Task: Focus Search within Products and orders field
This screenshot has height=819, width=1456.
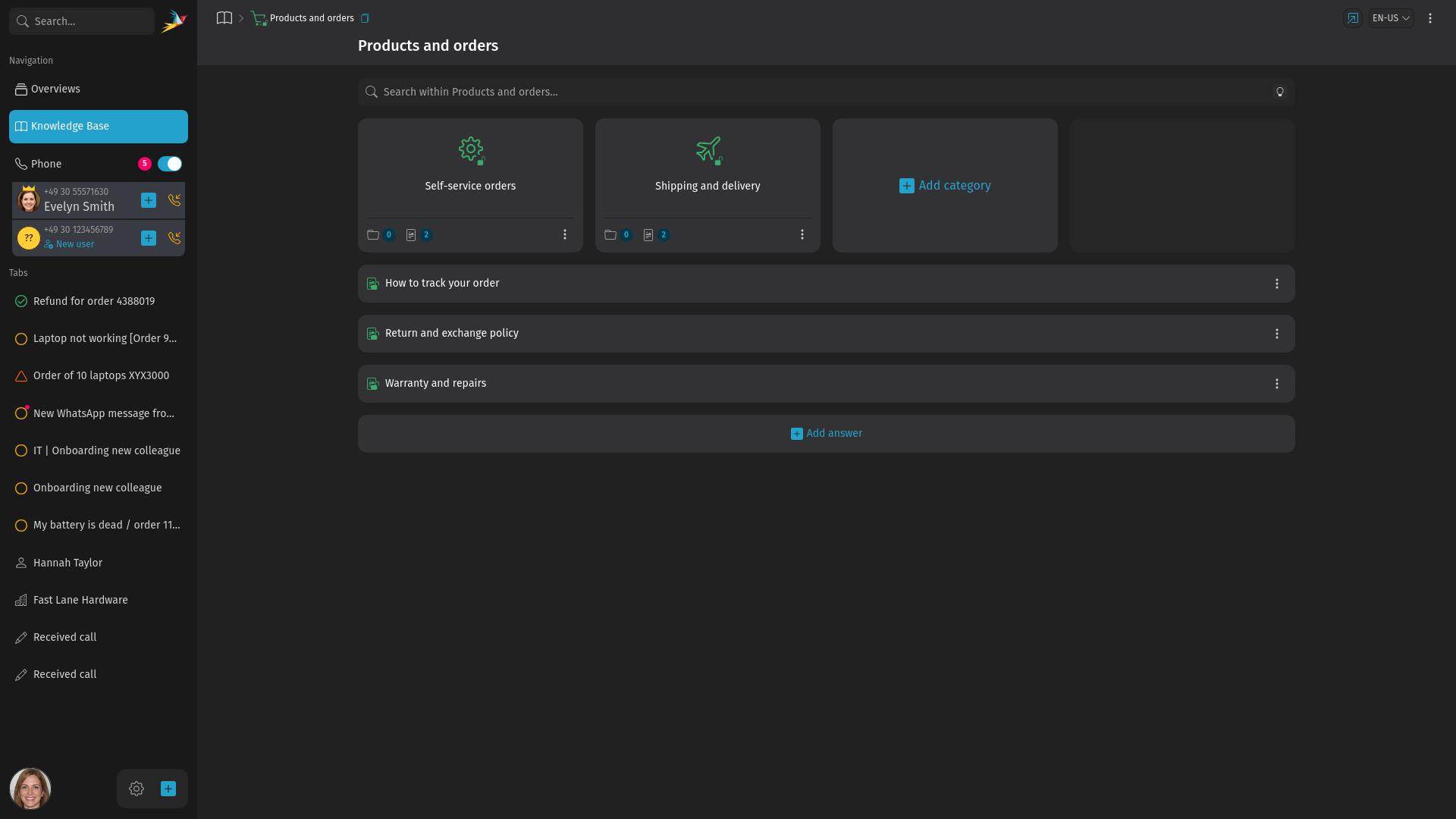Action: click(x=827, y=92)
